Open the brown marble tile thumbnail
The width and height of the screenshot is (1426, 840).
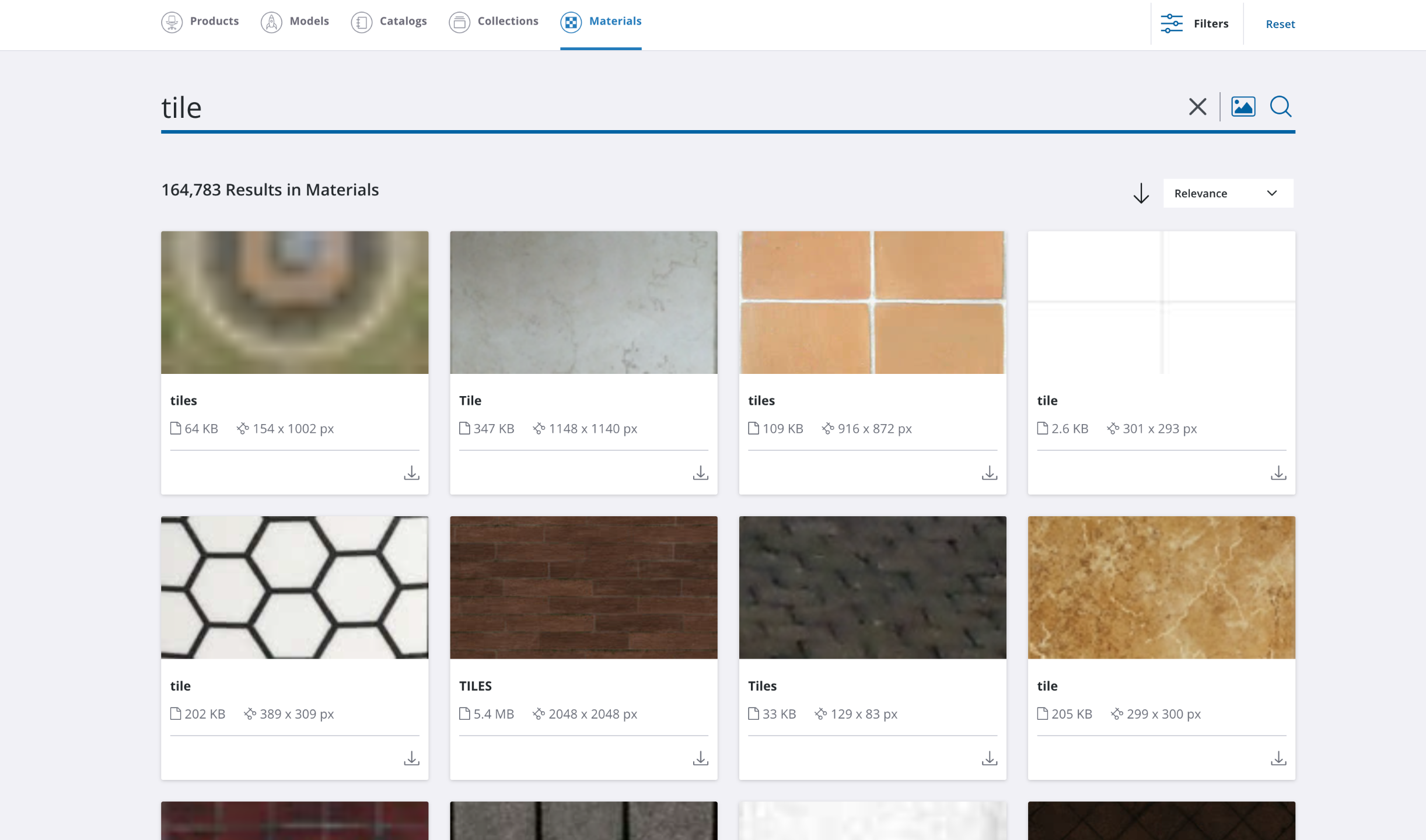1161,587
